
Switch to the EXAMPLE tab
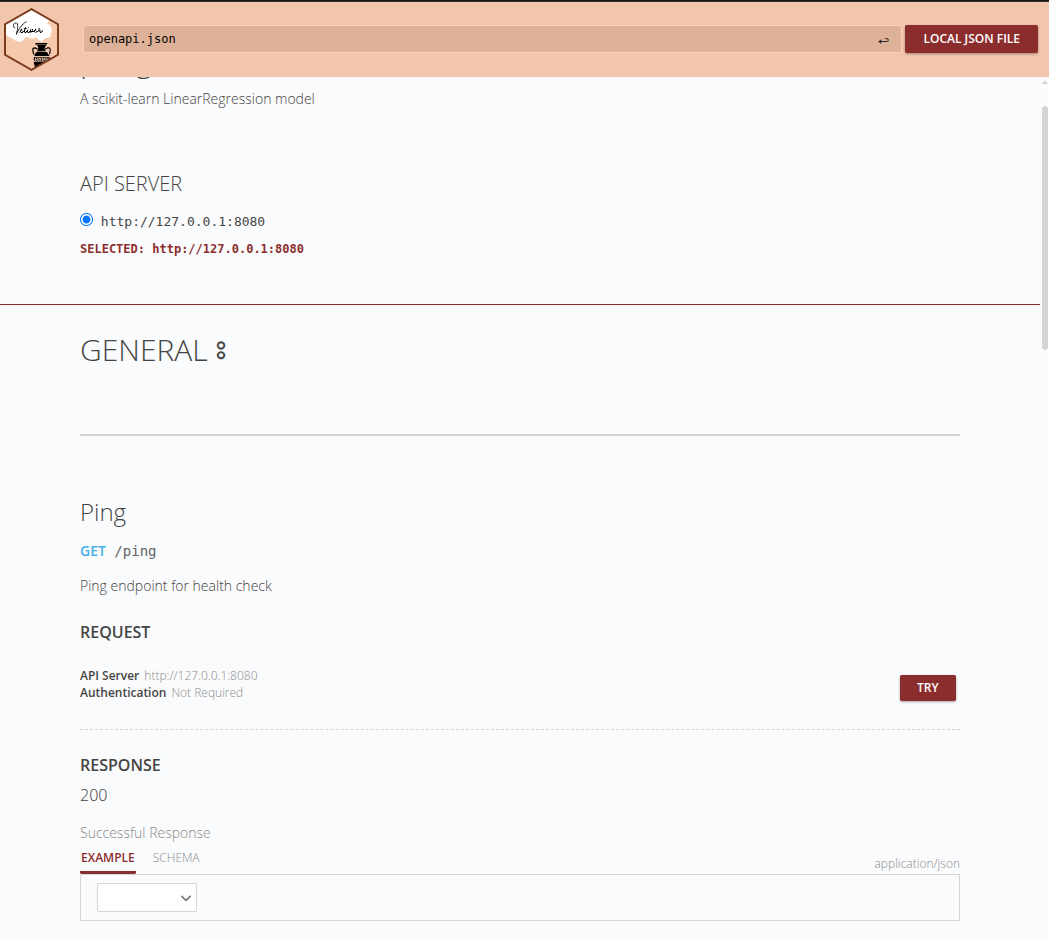click(108, 858)
